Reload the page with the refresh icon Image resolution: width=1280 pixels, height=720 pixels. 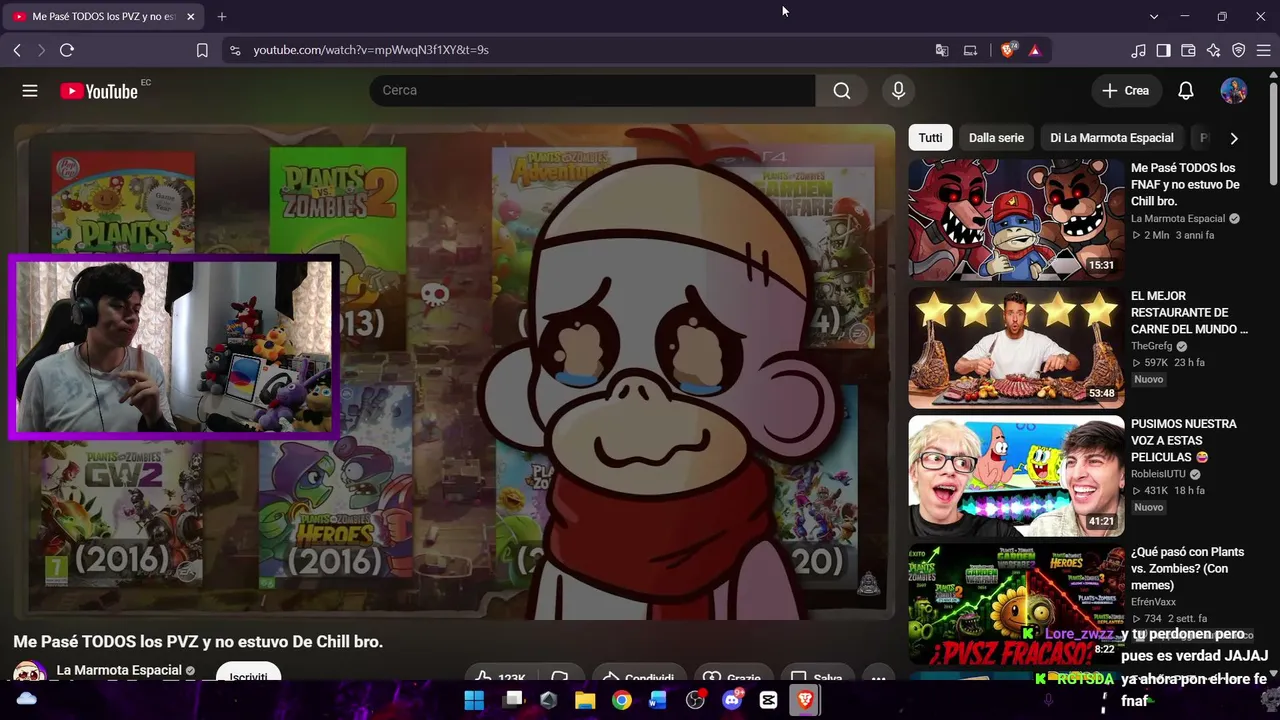(x=67, y=50)
